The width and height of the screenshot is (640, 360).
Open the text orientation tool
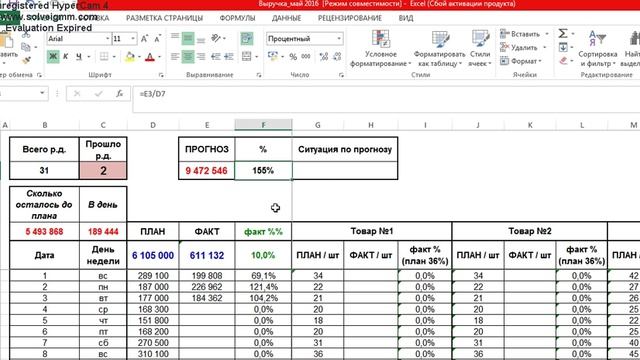click(x=216, y=38)
